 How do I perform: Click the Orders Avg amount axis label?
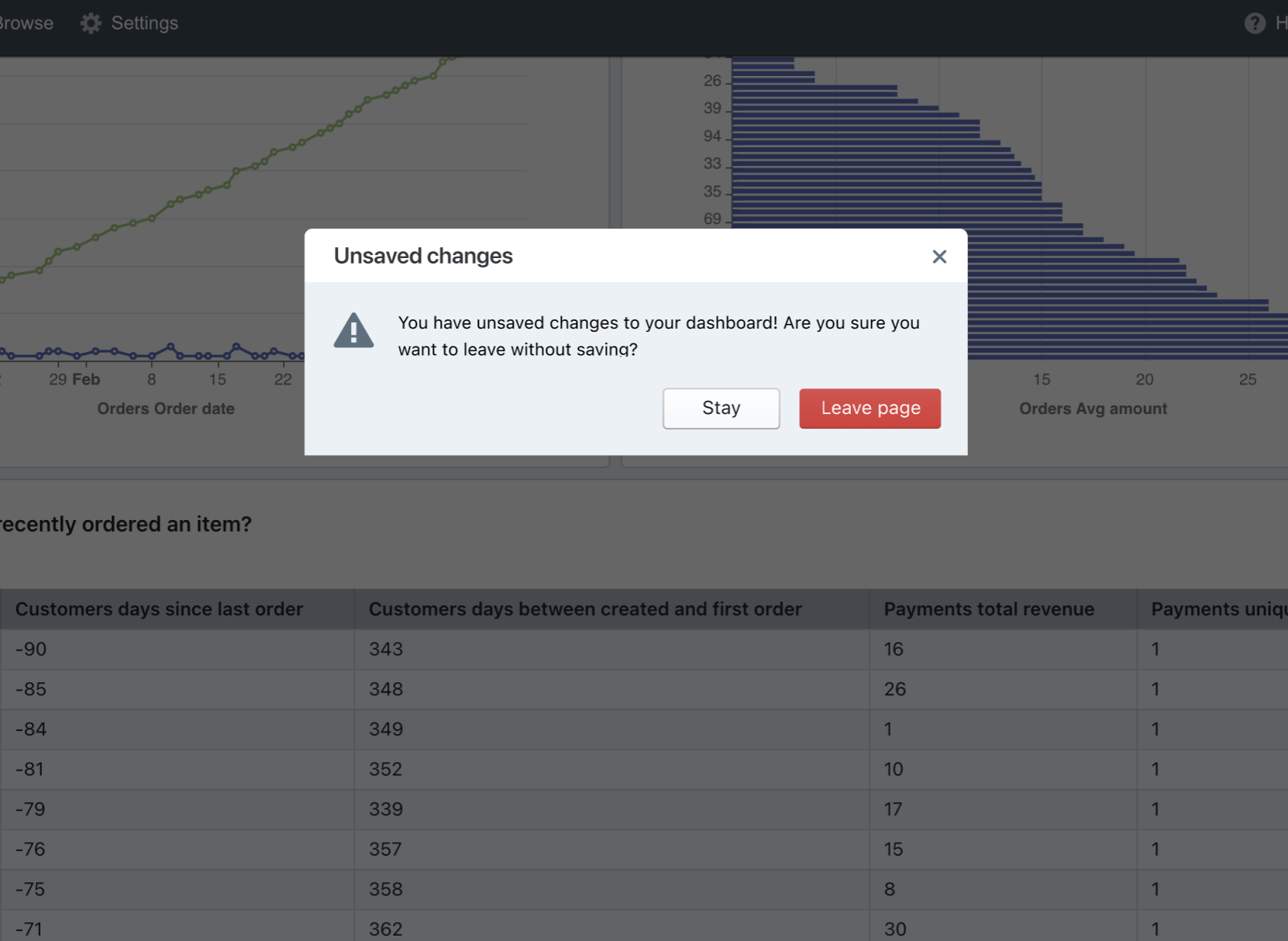(x=1092, y=408)
